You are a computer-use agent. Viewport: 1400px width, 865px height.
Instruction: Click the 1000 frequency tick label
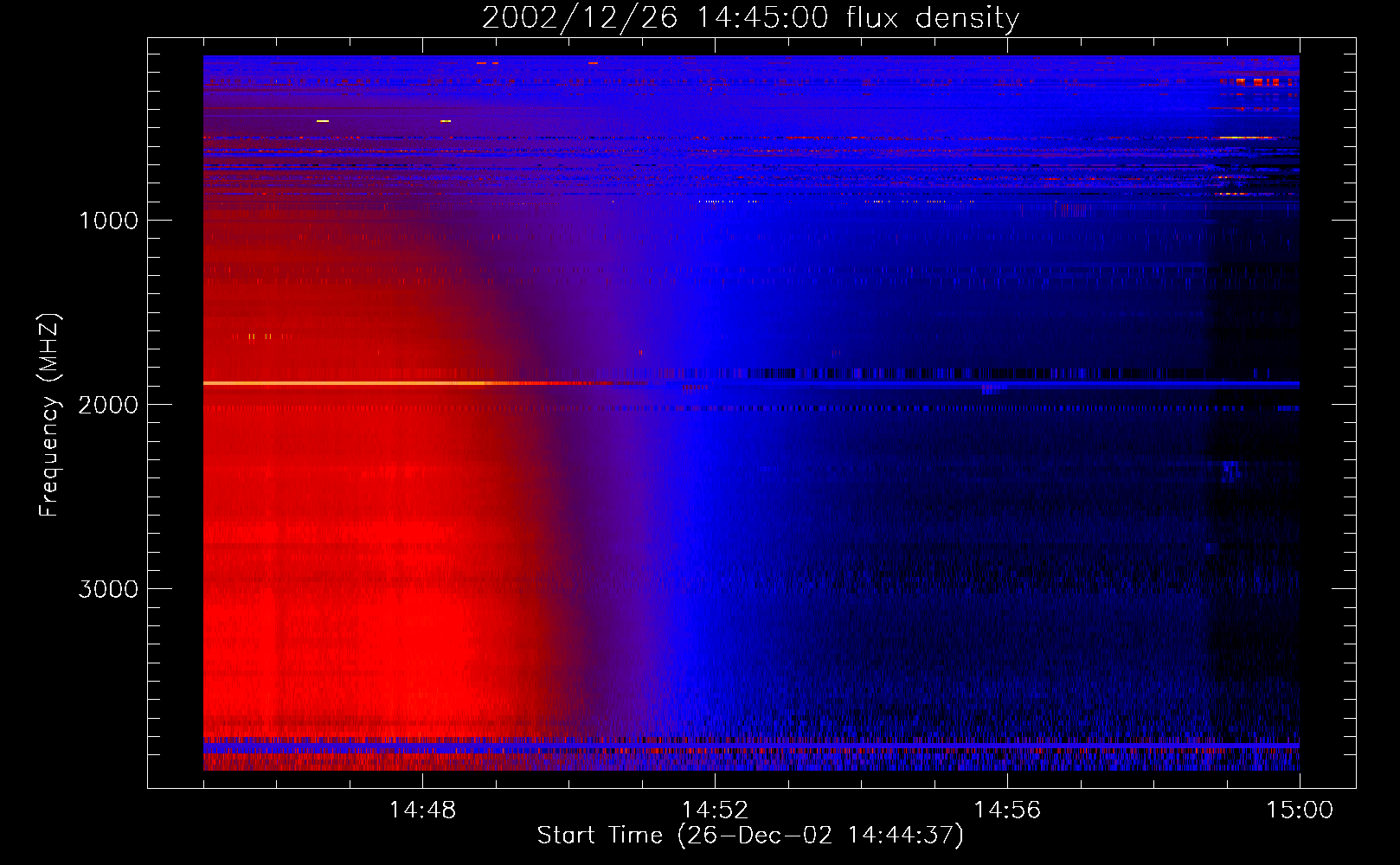point(109,221)
